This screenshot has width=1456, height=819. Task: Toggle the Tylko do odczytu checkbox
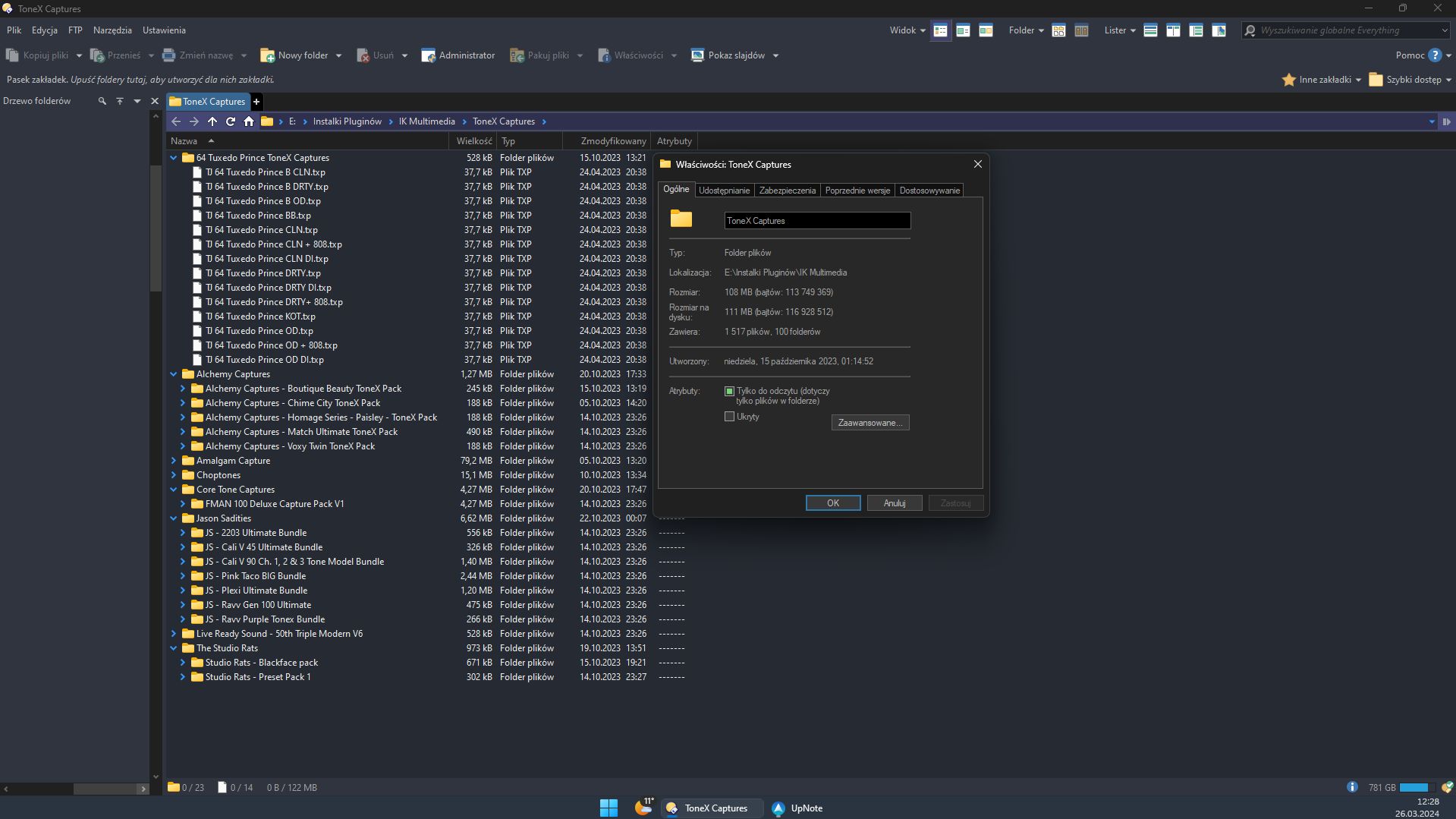[x=729, y=392]
